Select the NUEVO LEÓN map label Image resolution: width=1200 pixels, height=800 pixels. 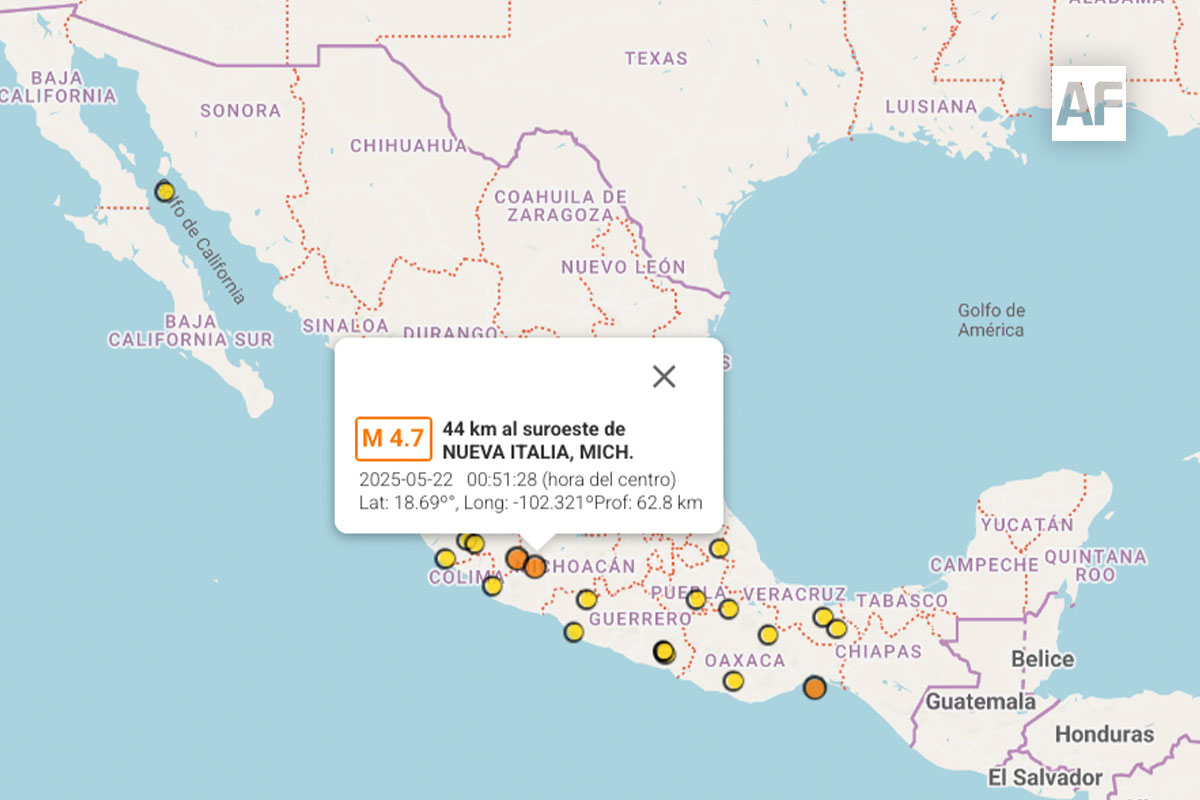623,267
